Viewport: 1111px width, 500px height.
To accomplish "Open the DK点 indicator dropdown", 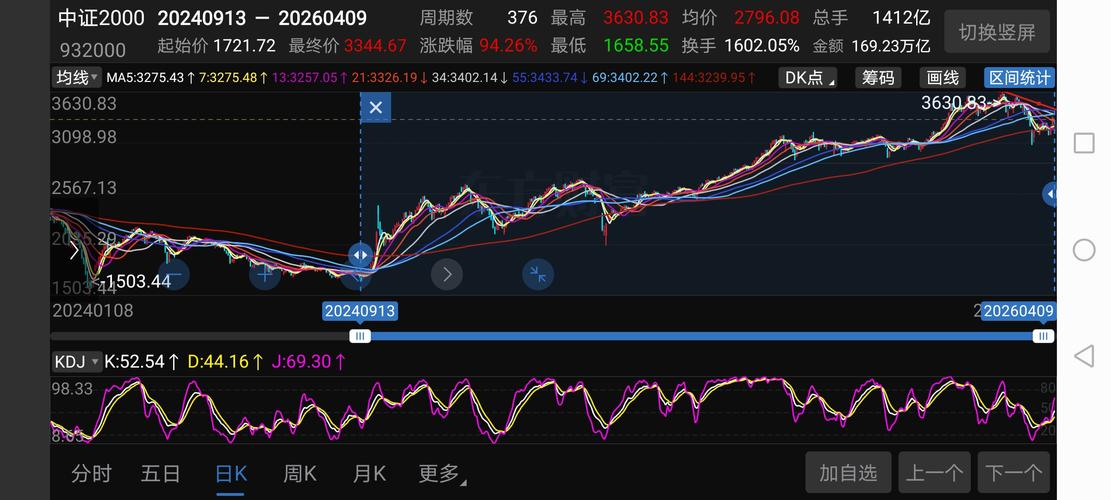I will click(x=808, y=78).
